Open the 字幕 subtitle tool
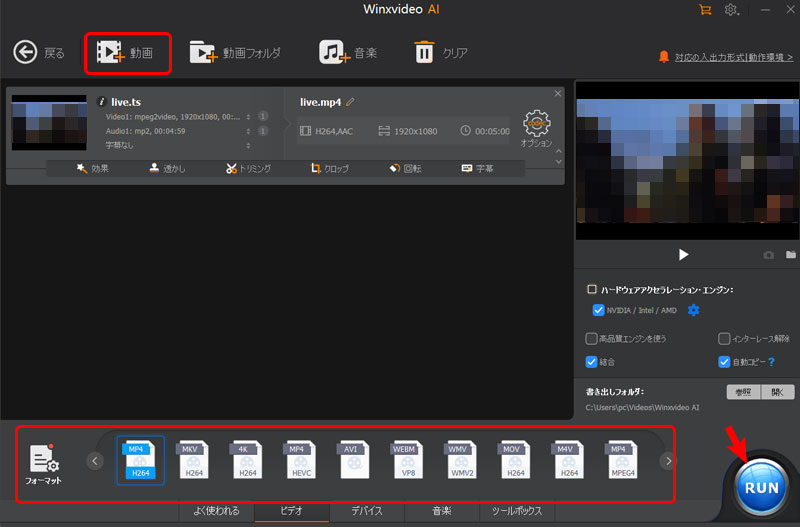 pos(477,168)
